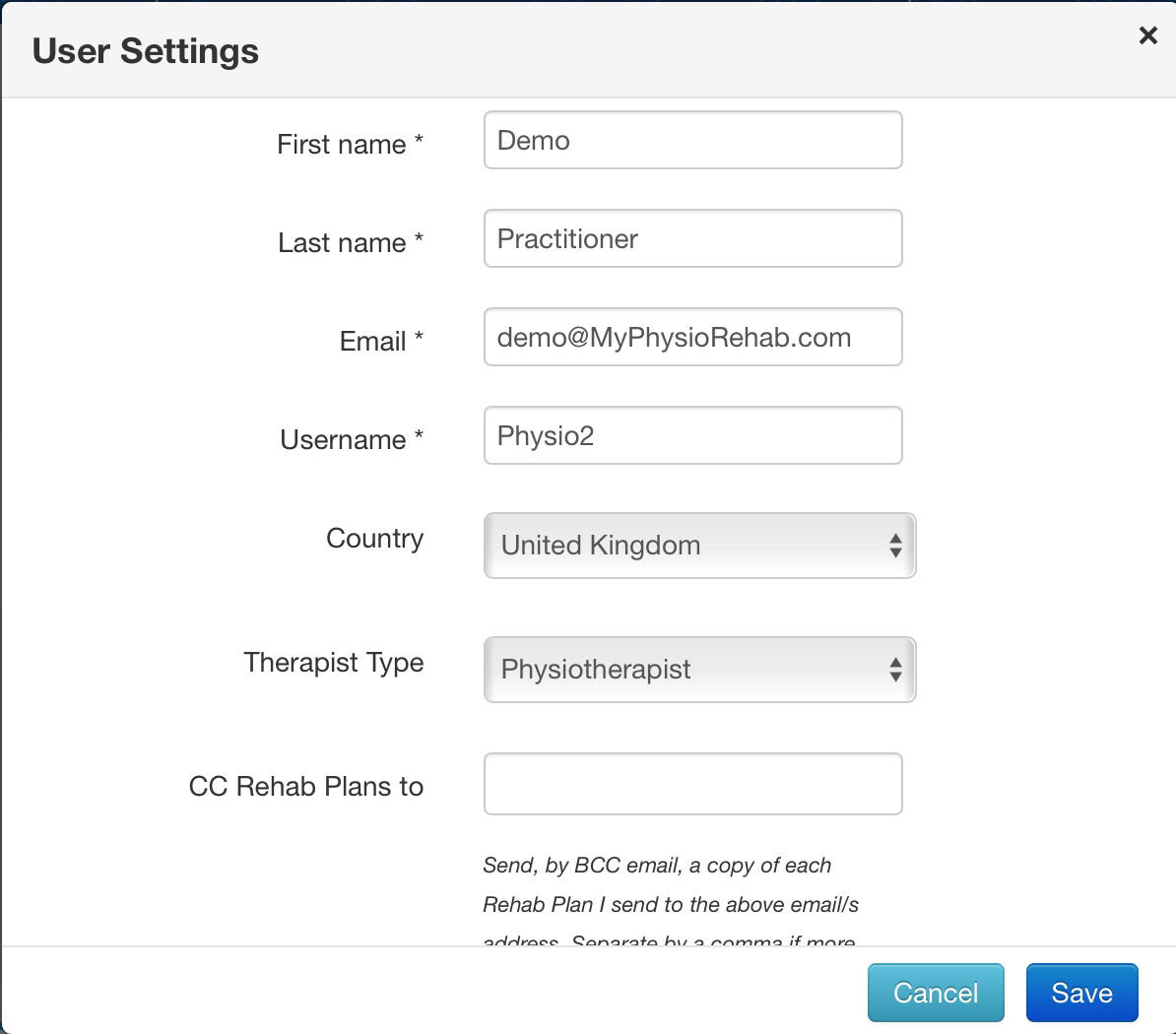
Task: Click the Therapist Type dropdown arrows
Action: click(895, 670)
